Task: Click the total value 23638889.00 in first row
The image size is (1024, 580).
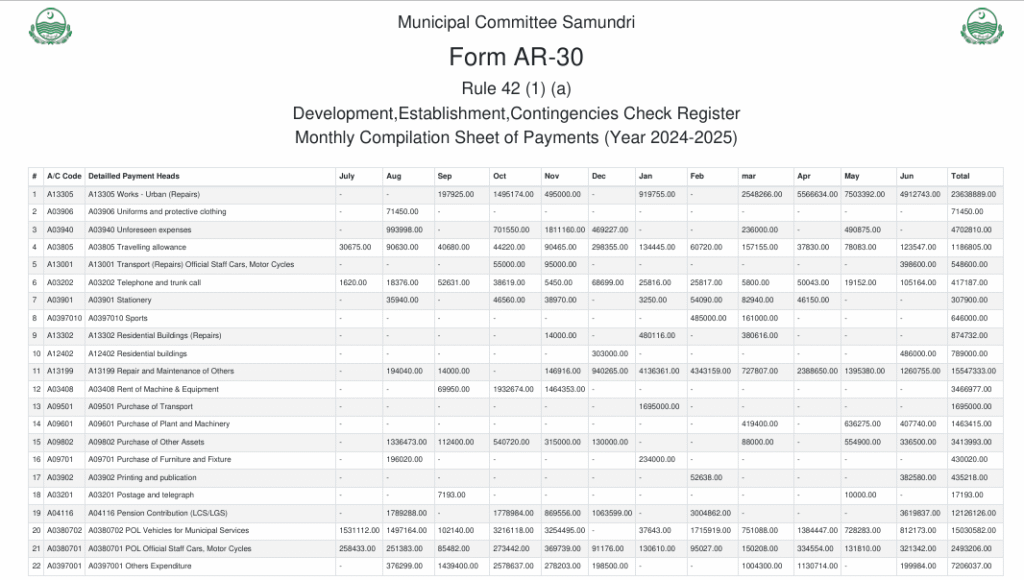Action: coord(972,194)
